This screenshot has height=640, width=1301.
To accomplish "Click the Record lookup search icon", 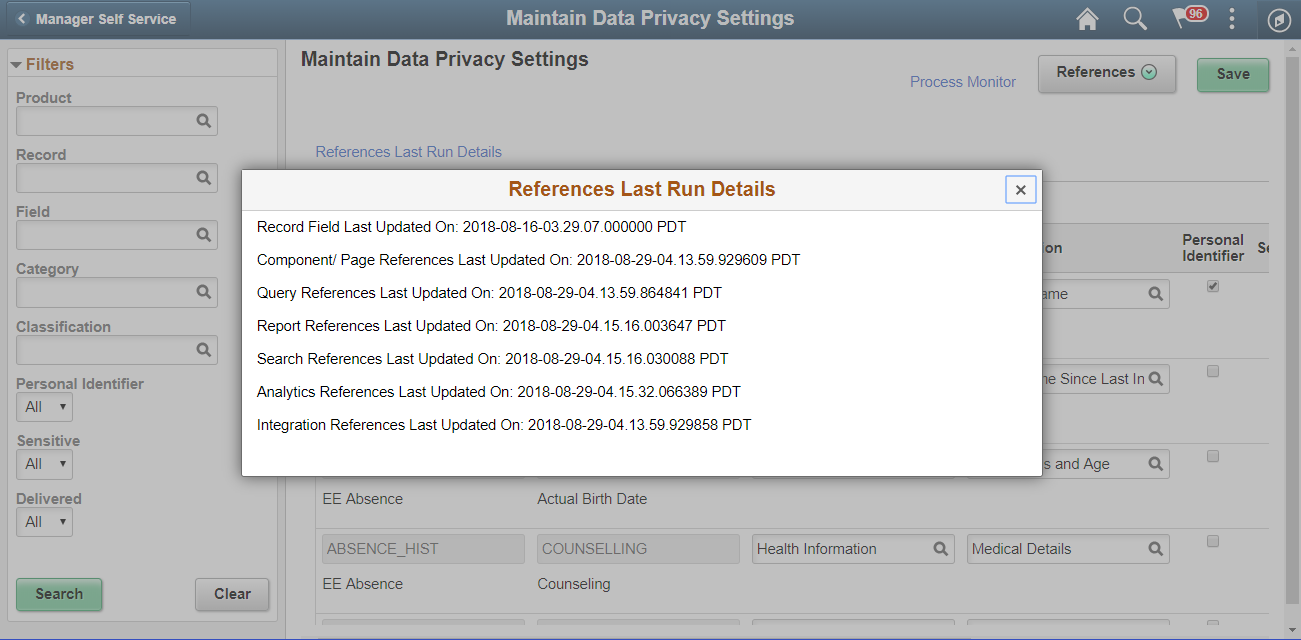I will [x=204, y=178].
